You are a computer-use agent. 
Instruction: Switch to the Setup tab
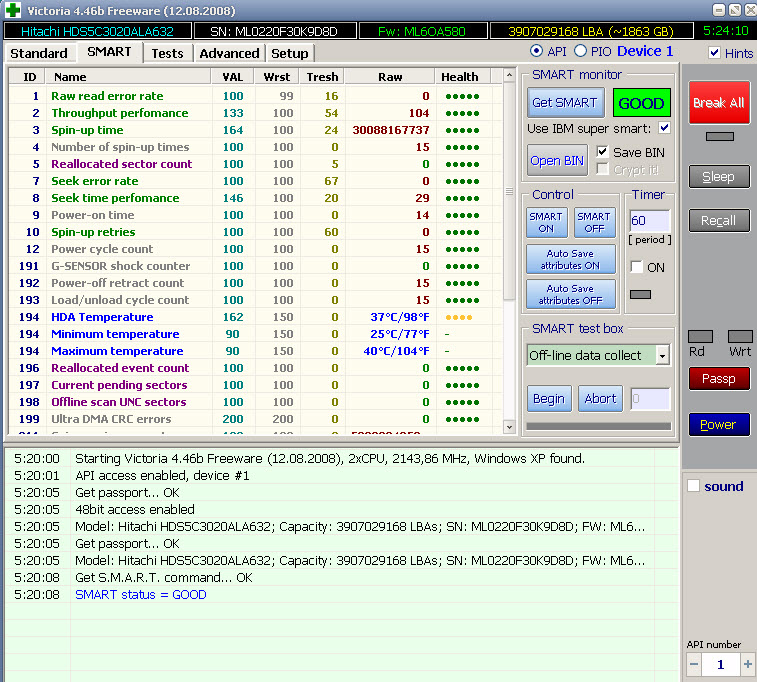tap(290, 53)
